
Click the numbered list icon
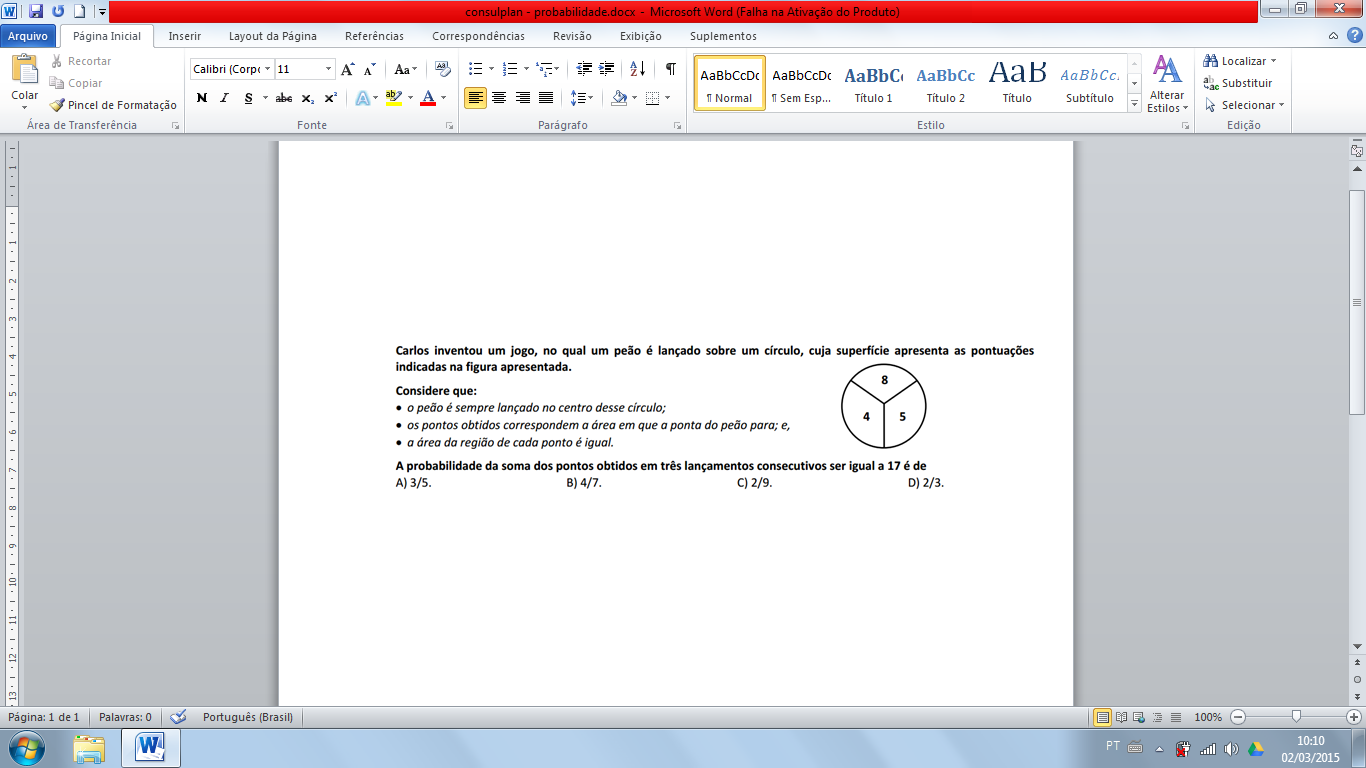tap(509, 69)
